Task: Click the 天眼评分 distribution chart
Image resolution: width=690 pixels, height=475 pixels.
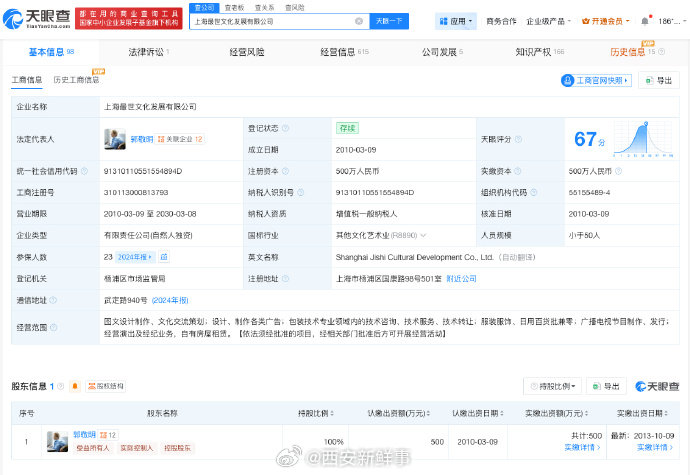Action: [x=643, y=139]
